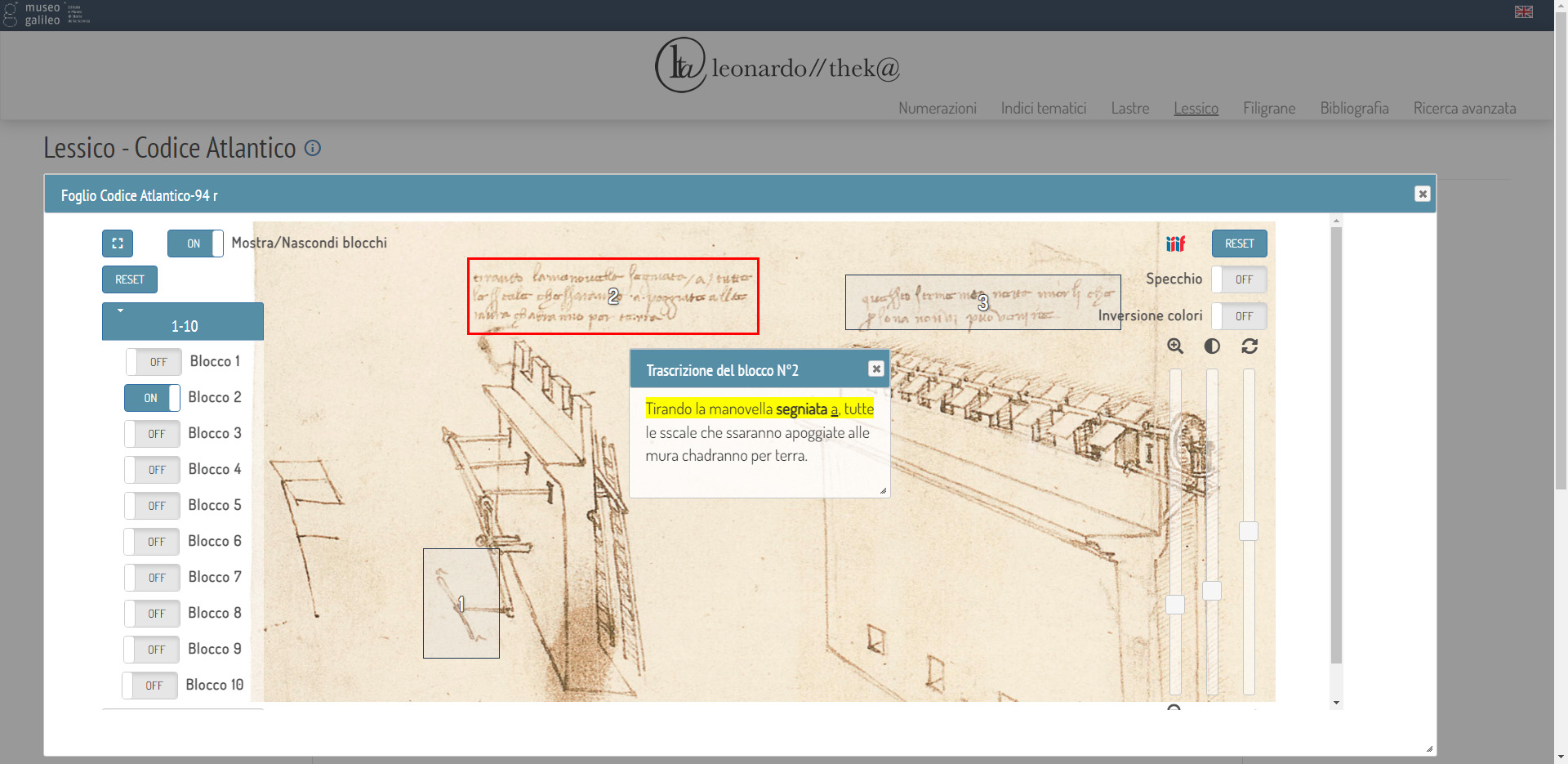Image resolution: width=1568 pixels, height=764 pixels.
Task: Open Filigrane menu item
Action: tap(1269, 108)
